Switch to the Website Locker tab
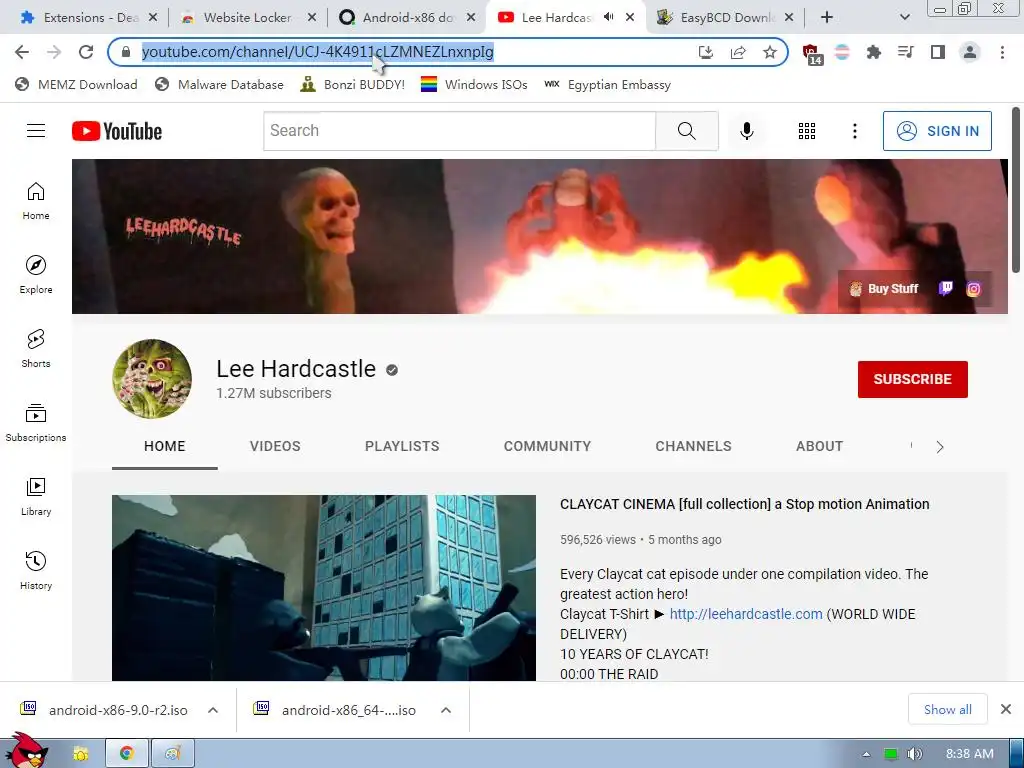The width and height of the screenshot is (1024, 768). click(x=245, y=17)
